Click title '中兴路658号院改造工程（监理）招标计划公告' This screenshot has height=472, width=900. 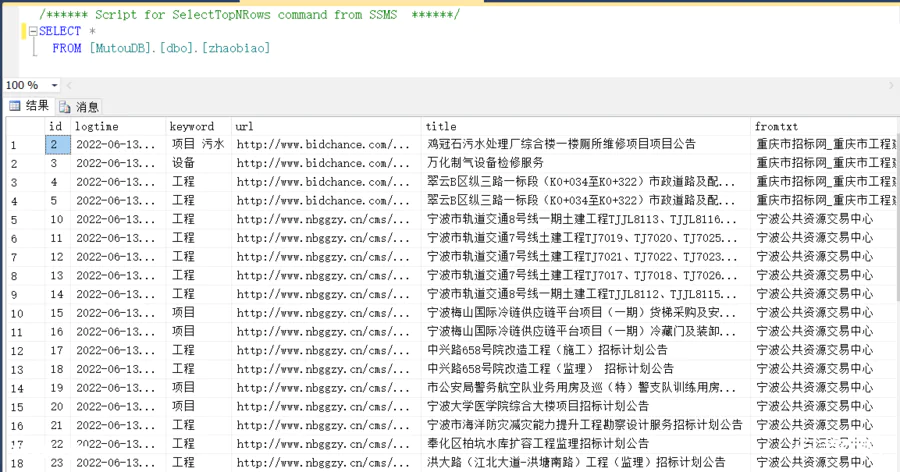click(x=550, y=369)
